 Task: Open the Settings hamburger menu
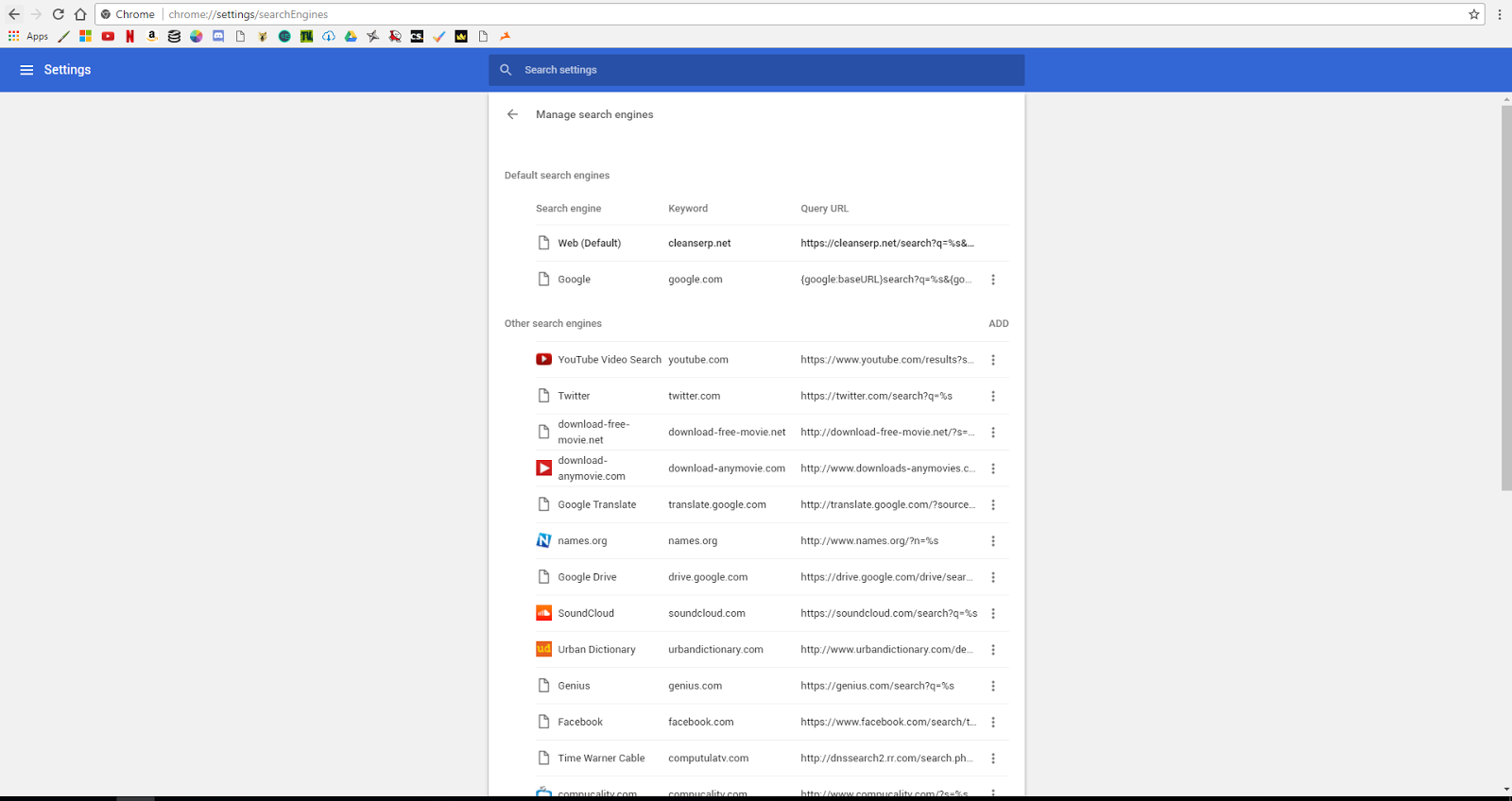[26, 70]
